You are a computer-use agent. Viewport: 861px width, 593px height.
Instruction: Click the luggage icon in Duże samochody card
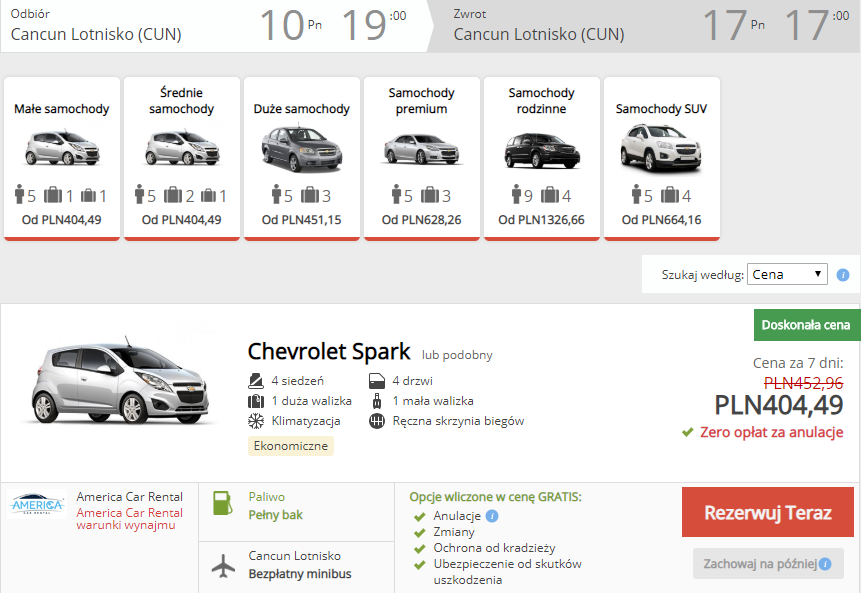coord(310,194)
